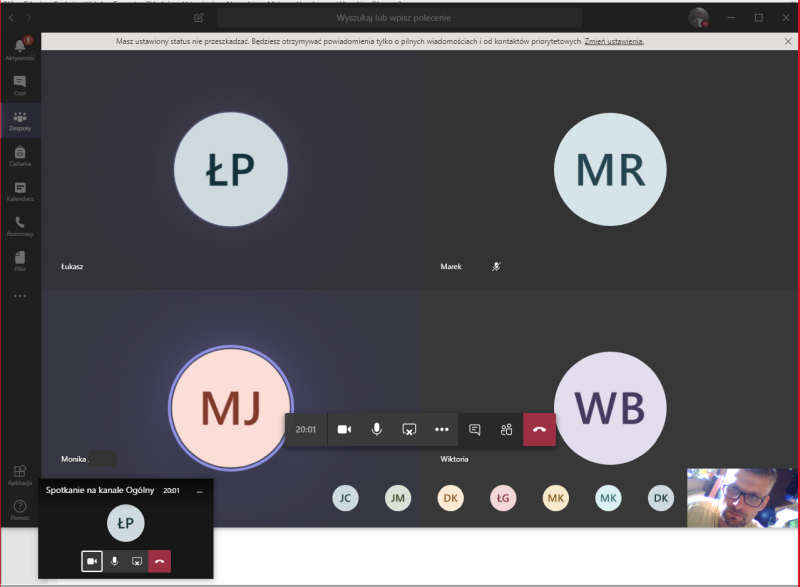Image resolution: width=800 pixels, height=587 pixels.
Task: Open Pomoc help icon
Action: (x=20, y=510)
